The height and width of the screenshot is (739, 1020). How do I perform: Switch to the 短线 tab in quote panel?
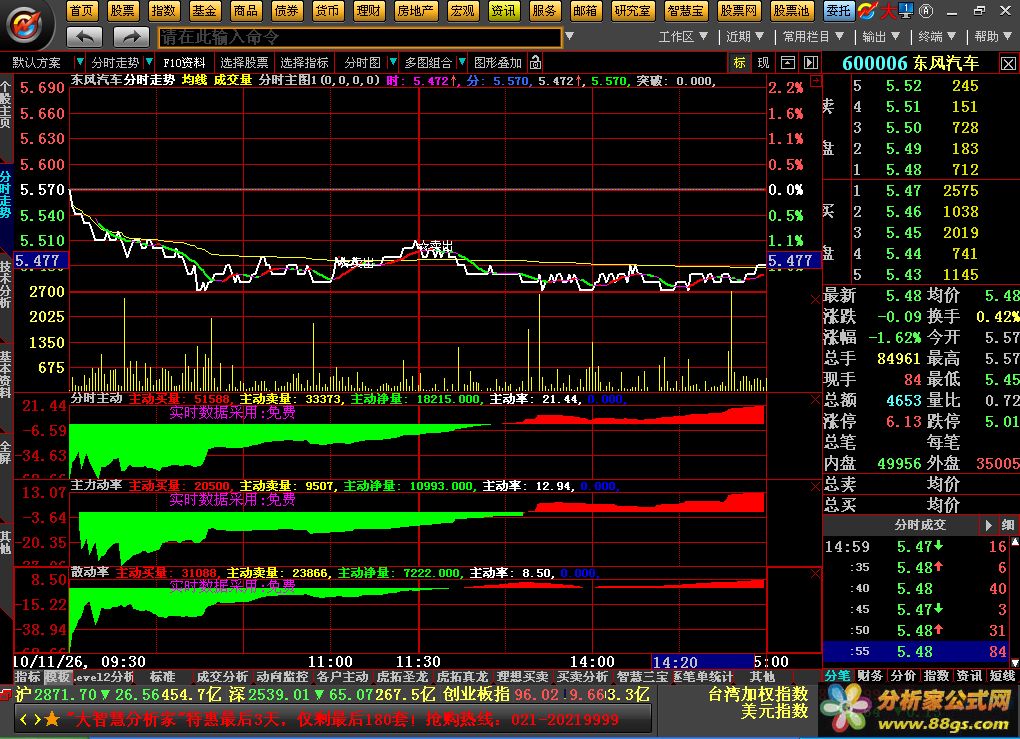click(1002, 676)
